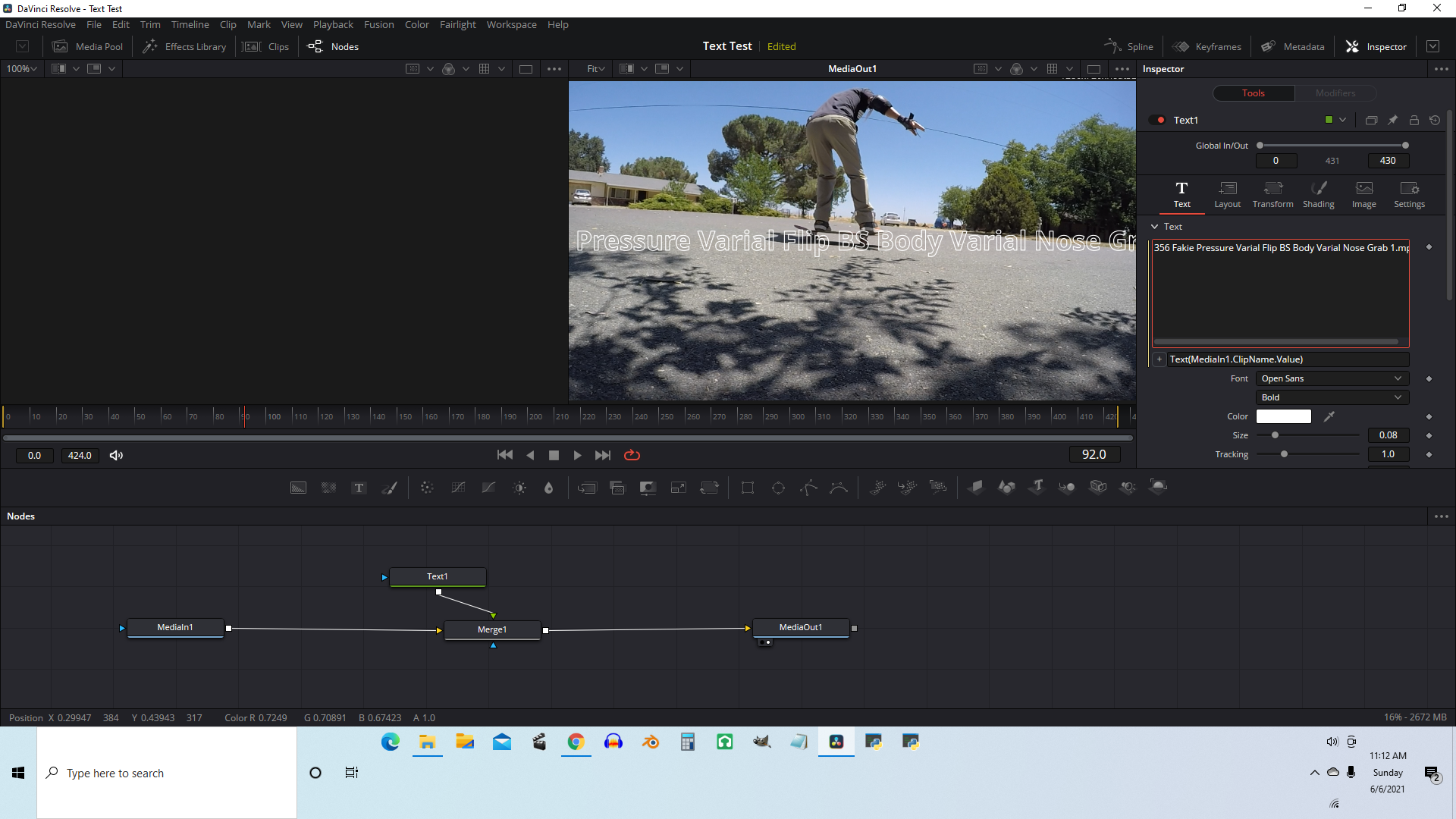Add a Polygon mask tool
The image size is (1456, 819).
pos(808,488)
